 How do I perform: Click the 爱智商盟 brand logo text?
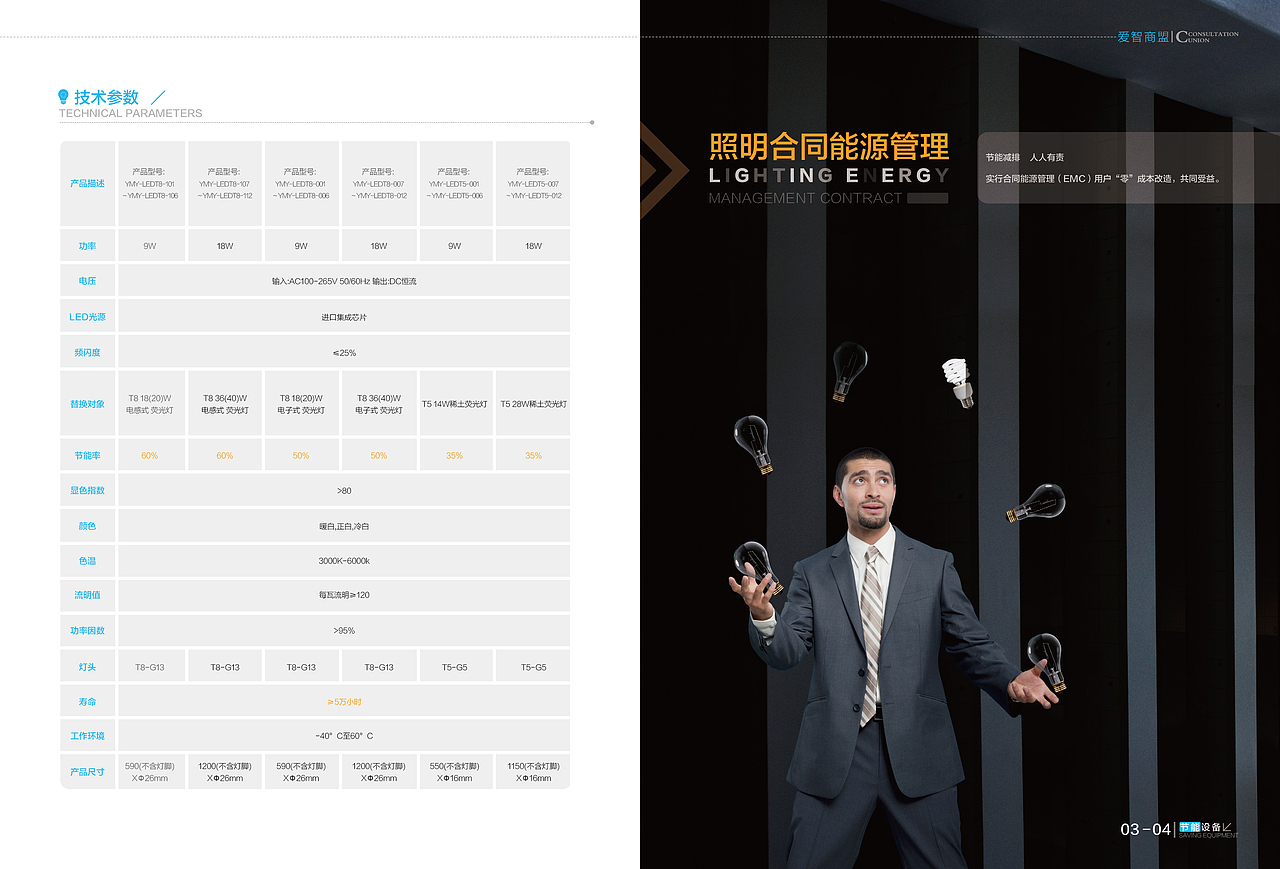click(1143, 37)
